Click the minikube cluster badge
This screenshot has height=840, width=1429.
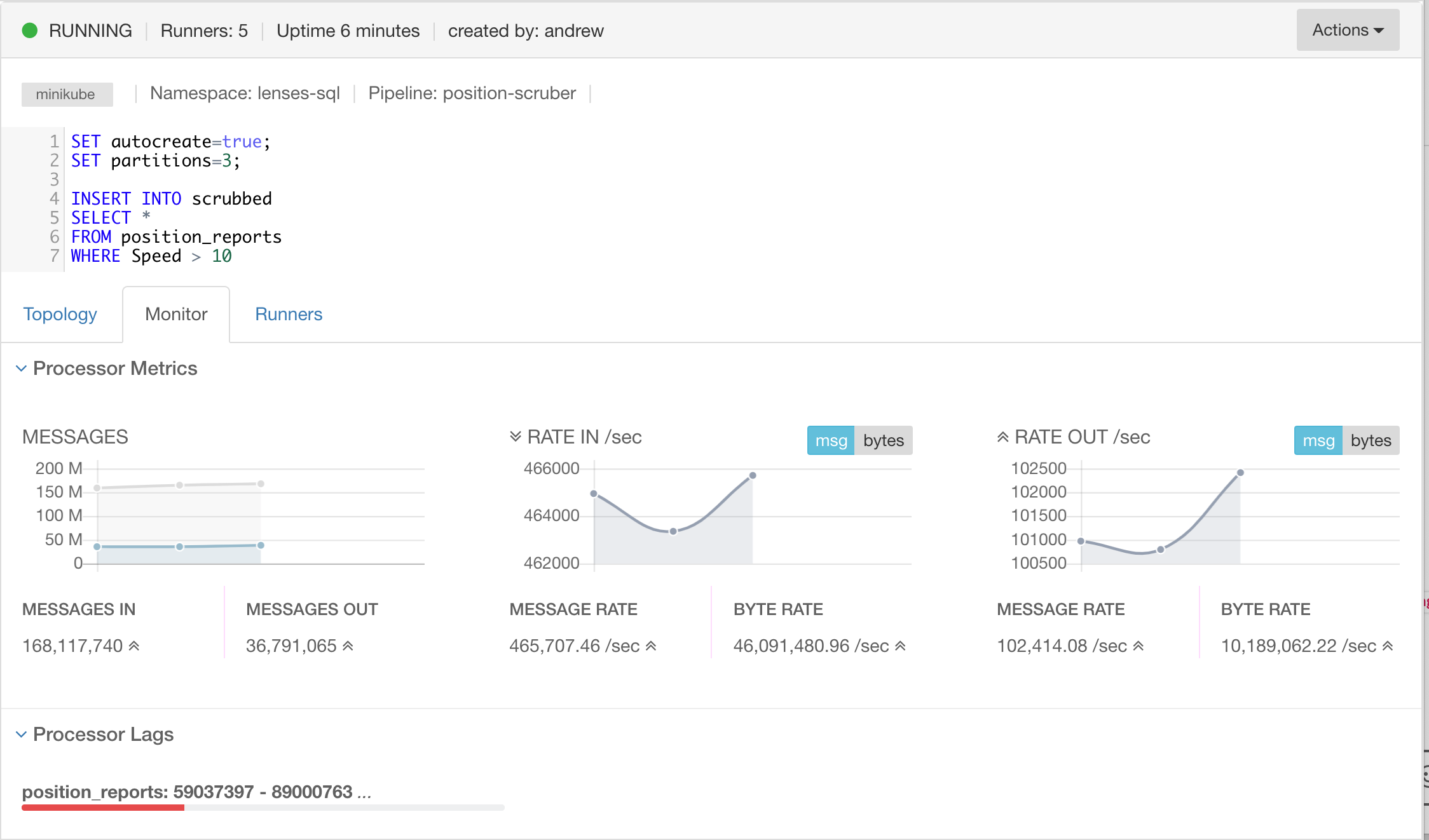pyautogui.click(x=66, y=94)
